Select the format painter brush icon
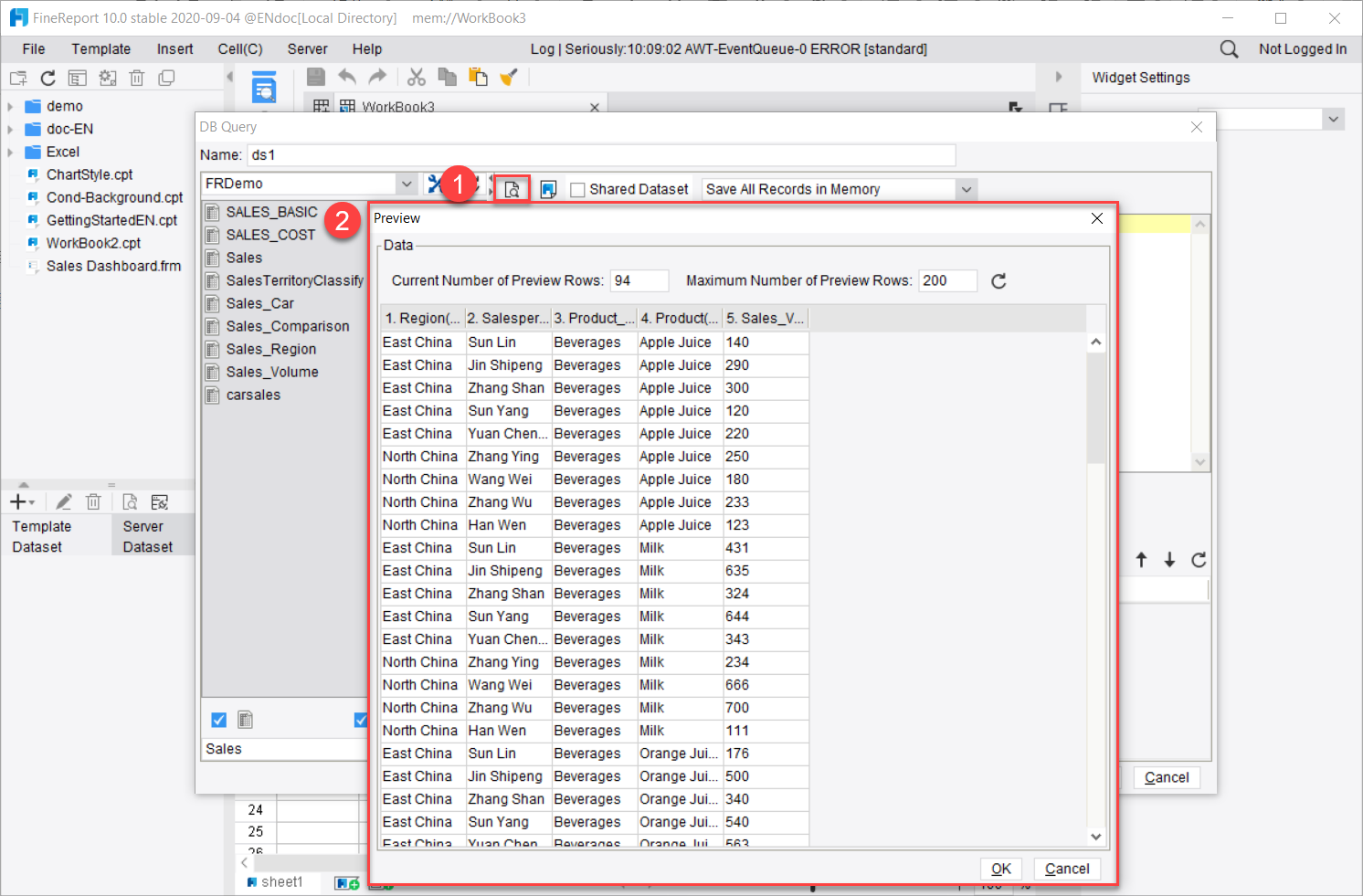The width and height of the screenshot is (1363, 896). (x=509, y=77)
